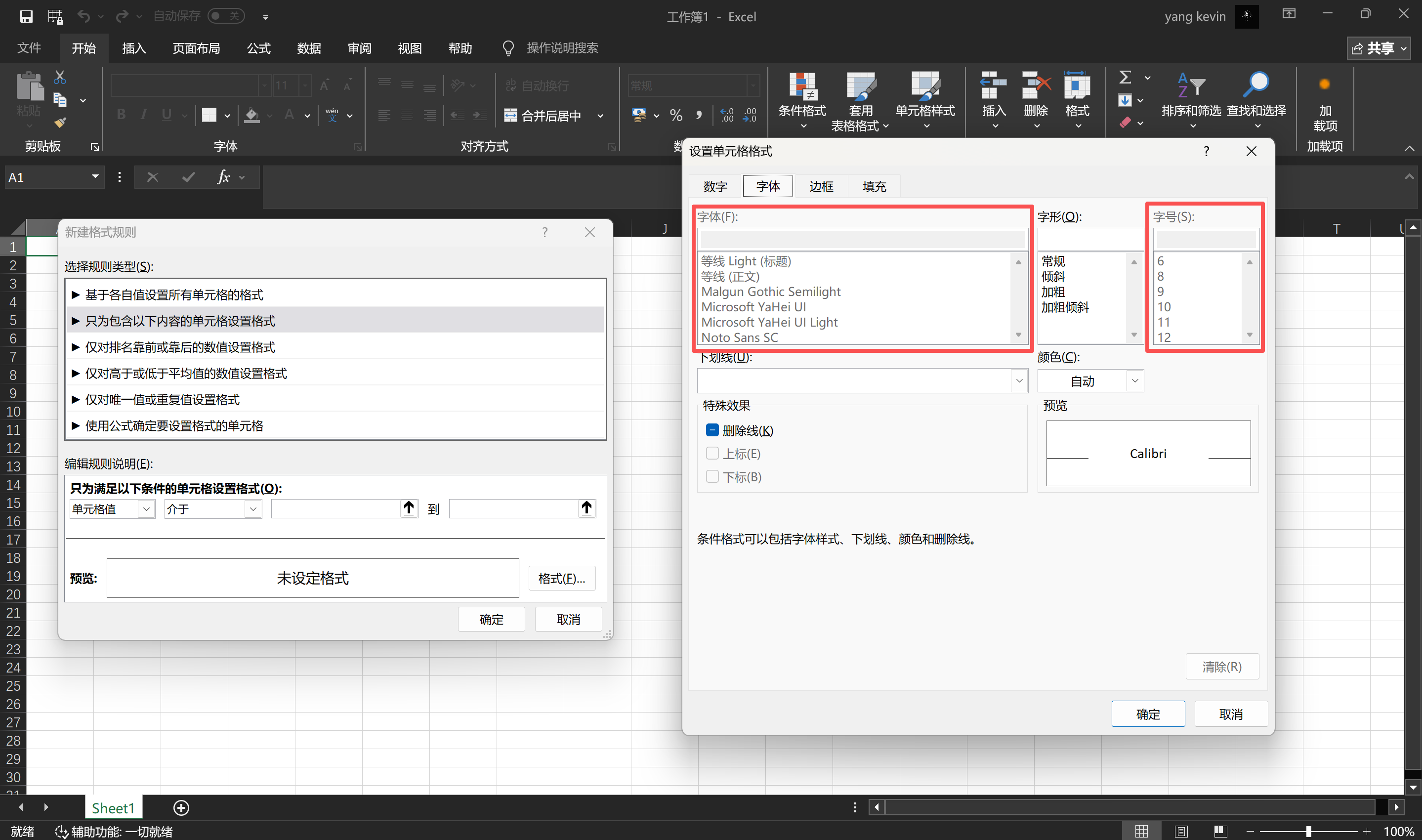Click the 格式(F)... button
The image size is (1422, 840).
[x=561, y=578]
